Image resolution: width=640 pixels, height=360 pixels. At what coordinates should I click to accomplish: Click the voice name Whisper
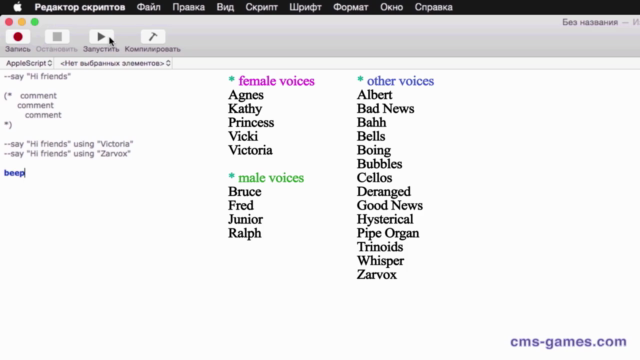point(380,261)
